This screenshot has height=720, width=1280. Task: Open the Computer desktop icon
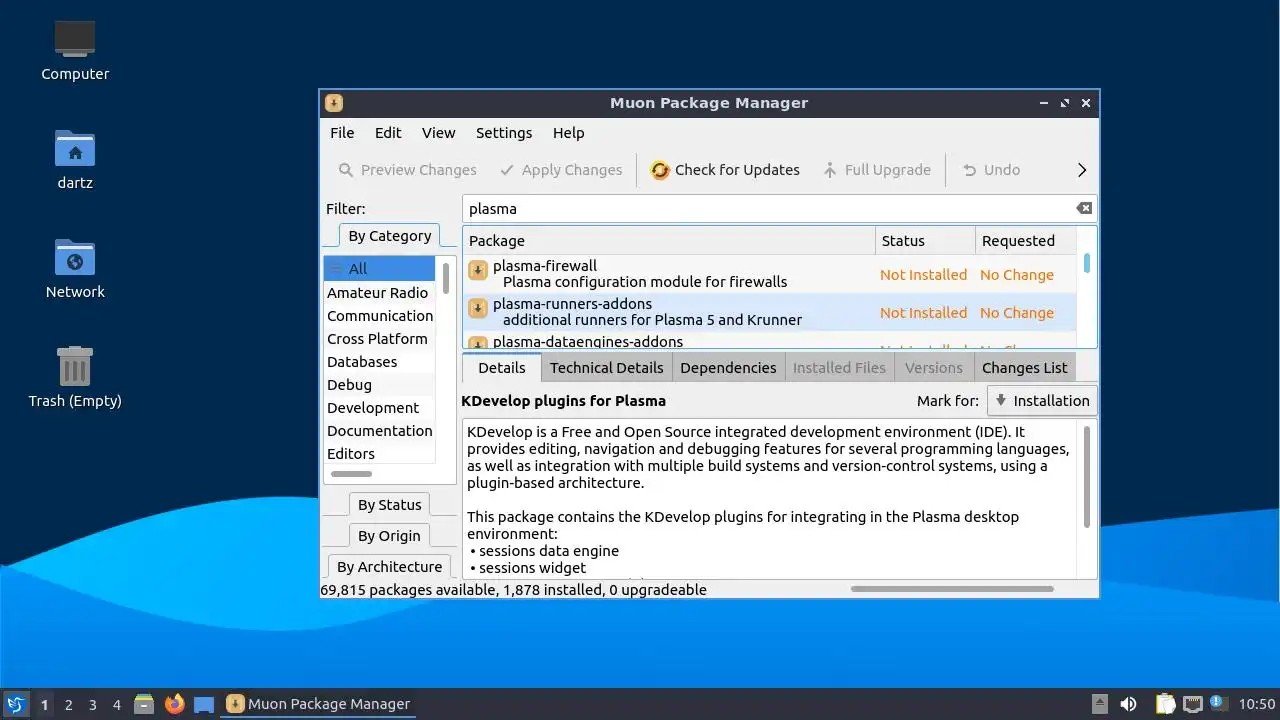coord(75,49)
